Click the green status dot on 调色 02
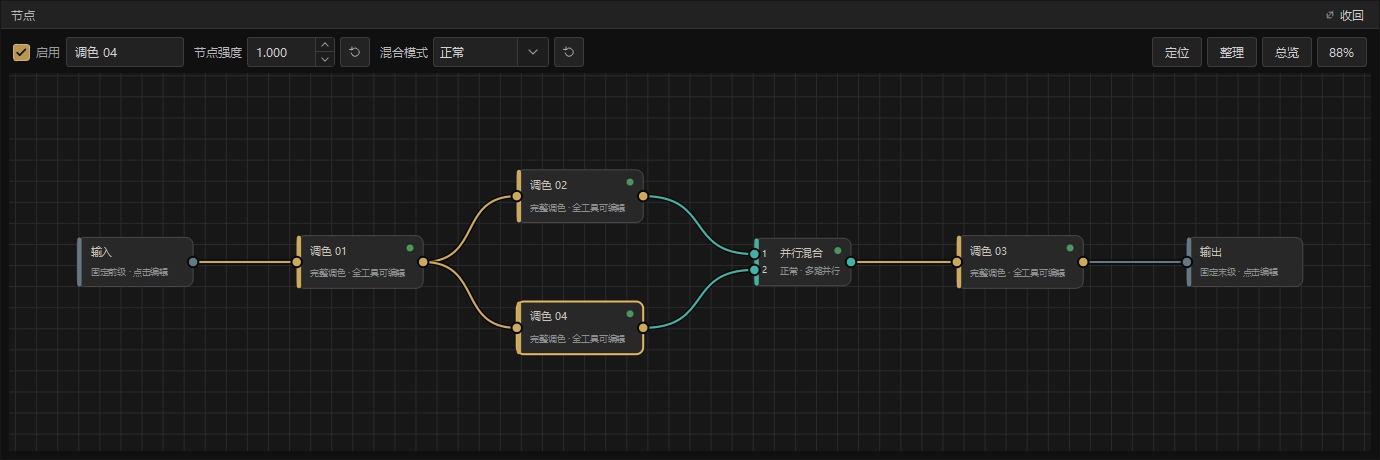 click(x=630, y=182)
